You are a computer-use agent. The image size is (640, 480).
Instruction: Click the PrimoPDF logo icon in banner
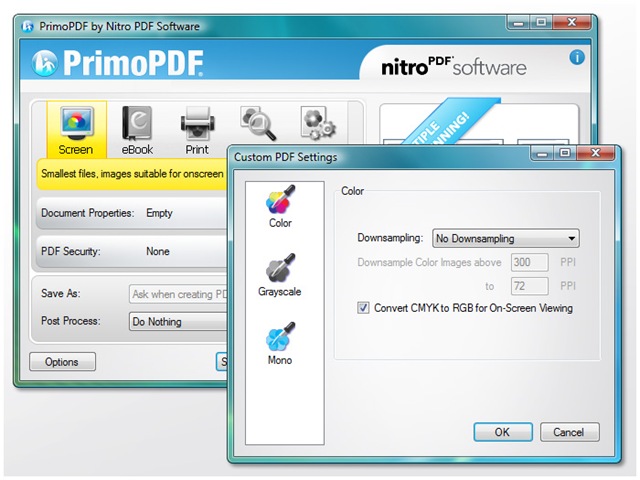[x=44, y=63]
